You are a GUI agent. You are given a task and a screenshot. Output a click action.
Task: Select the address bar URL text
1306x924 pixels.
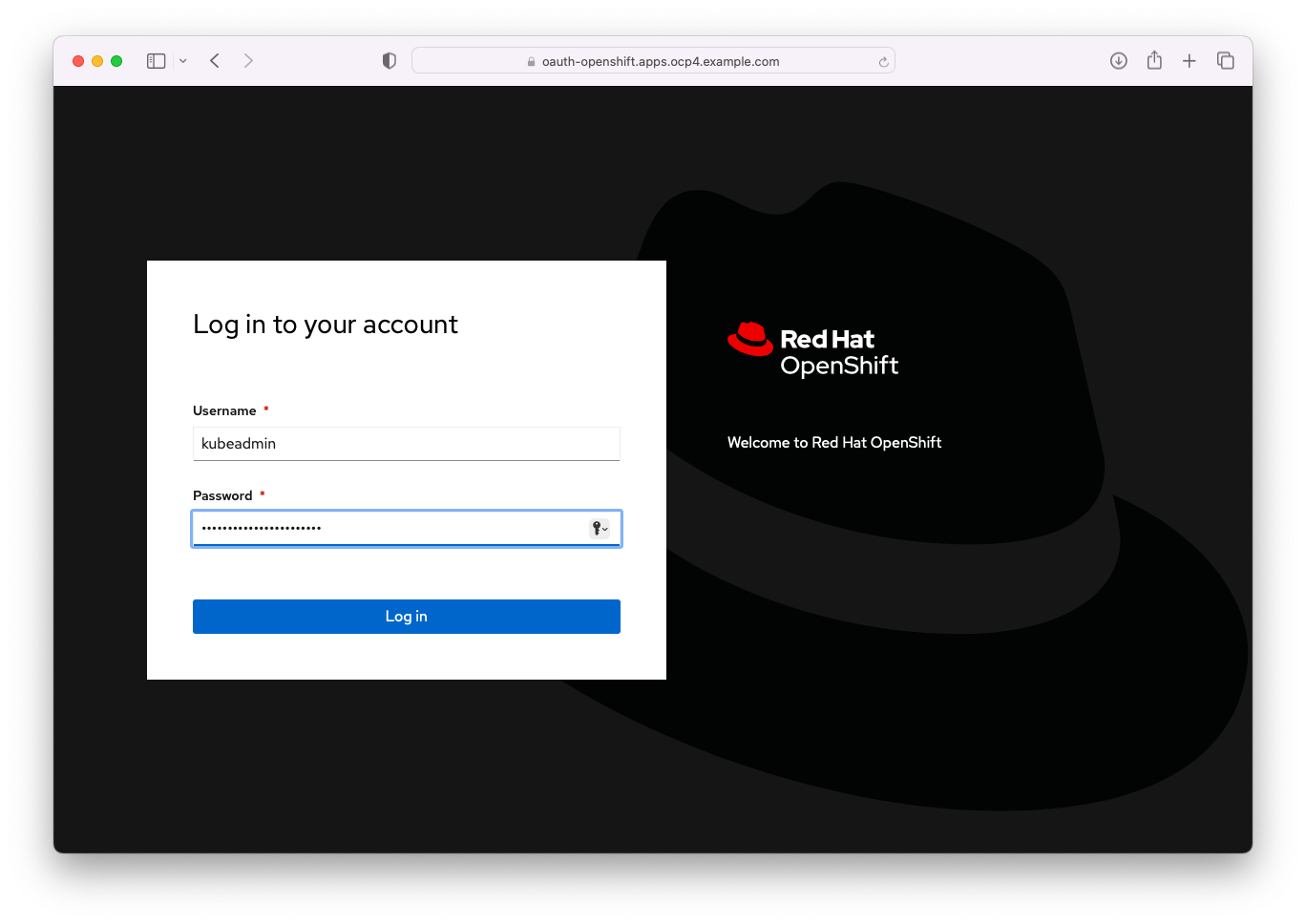(661, 62)
